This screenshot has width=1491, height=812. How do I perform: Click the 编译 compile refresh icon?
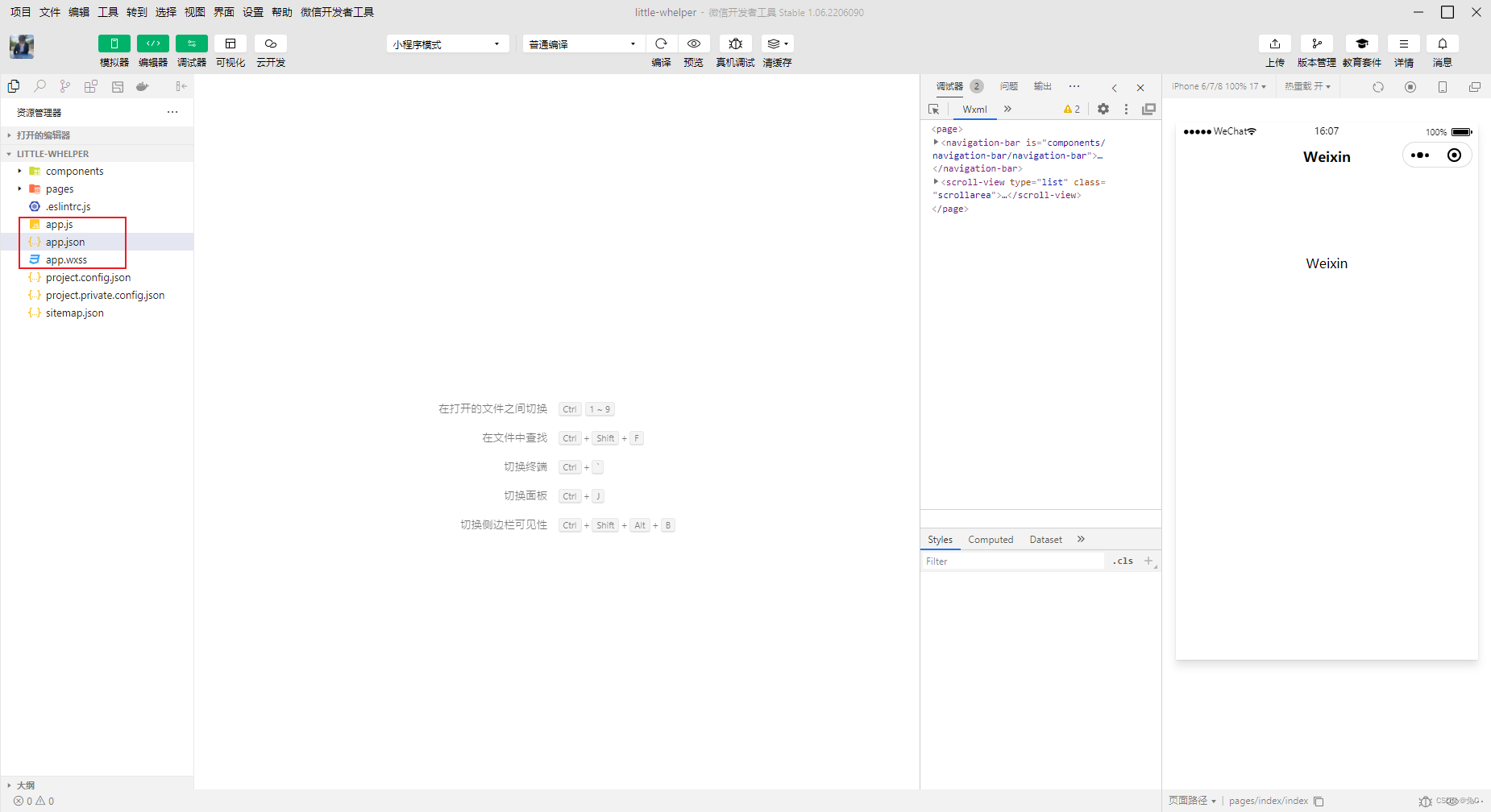pyautogui.click(x=661, y=43)
